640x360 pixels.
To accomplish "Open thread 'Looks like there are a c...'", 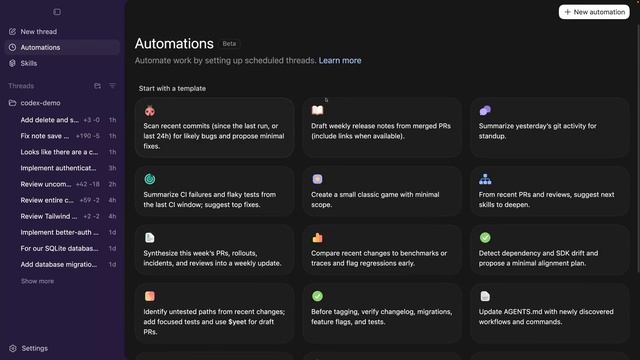I will (x=62, y=152).
